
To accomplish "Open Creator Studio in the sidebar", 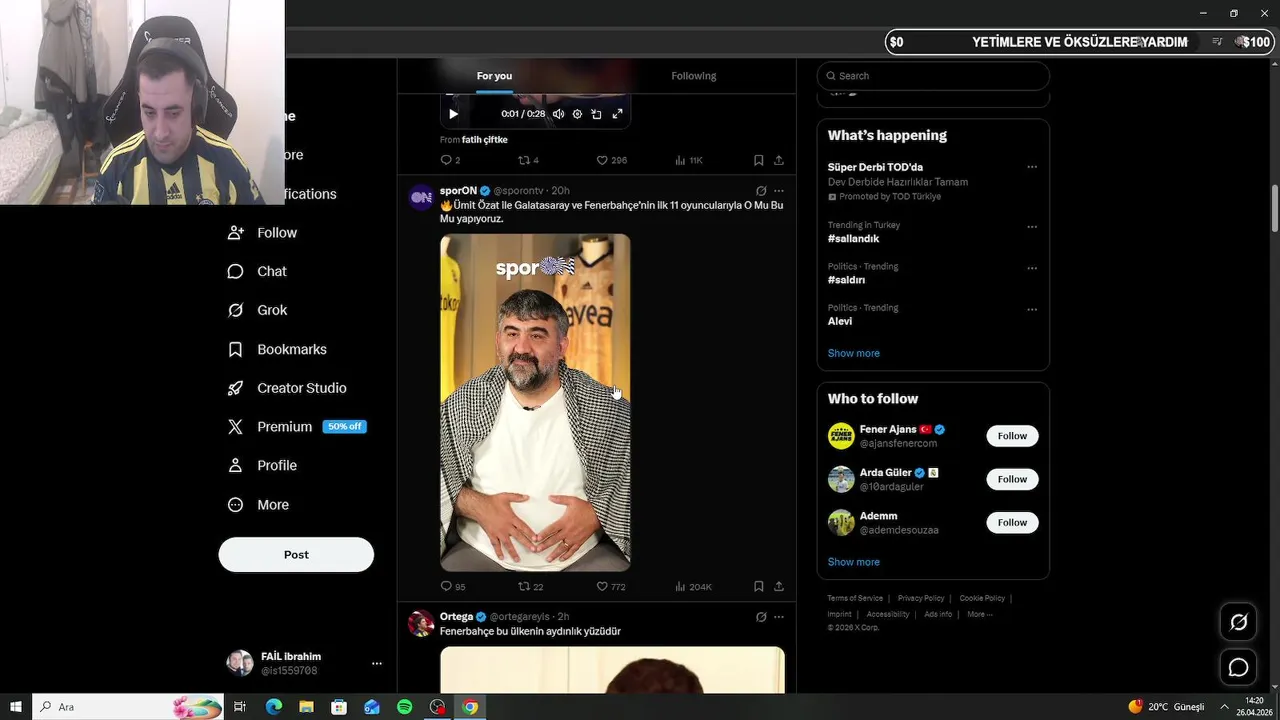I will click(288, 388).
